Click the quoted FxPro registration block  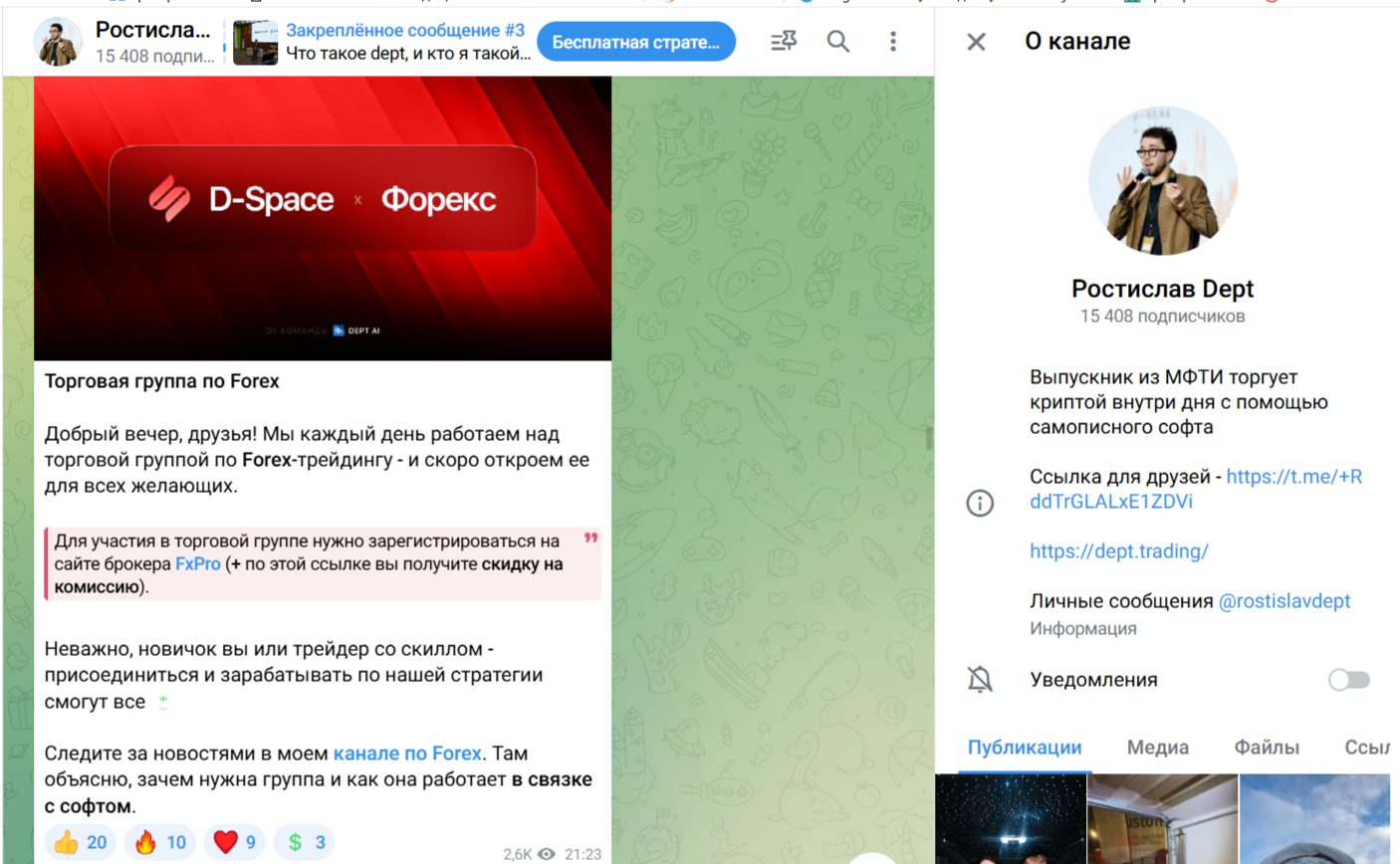click(323, 564)
